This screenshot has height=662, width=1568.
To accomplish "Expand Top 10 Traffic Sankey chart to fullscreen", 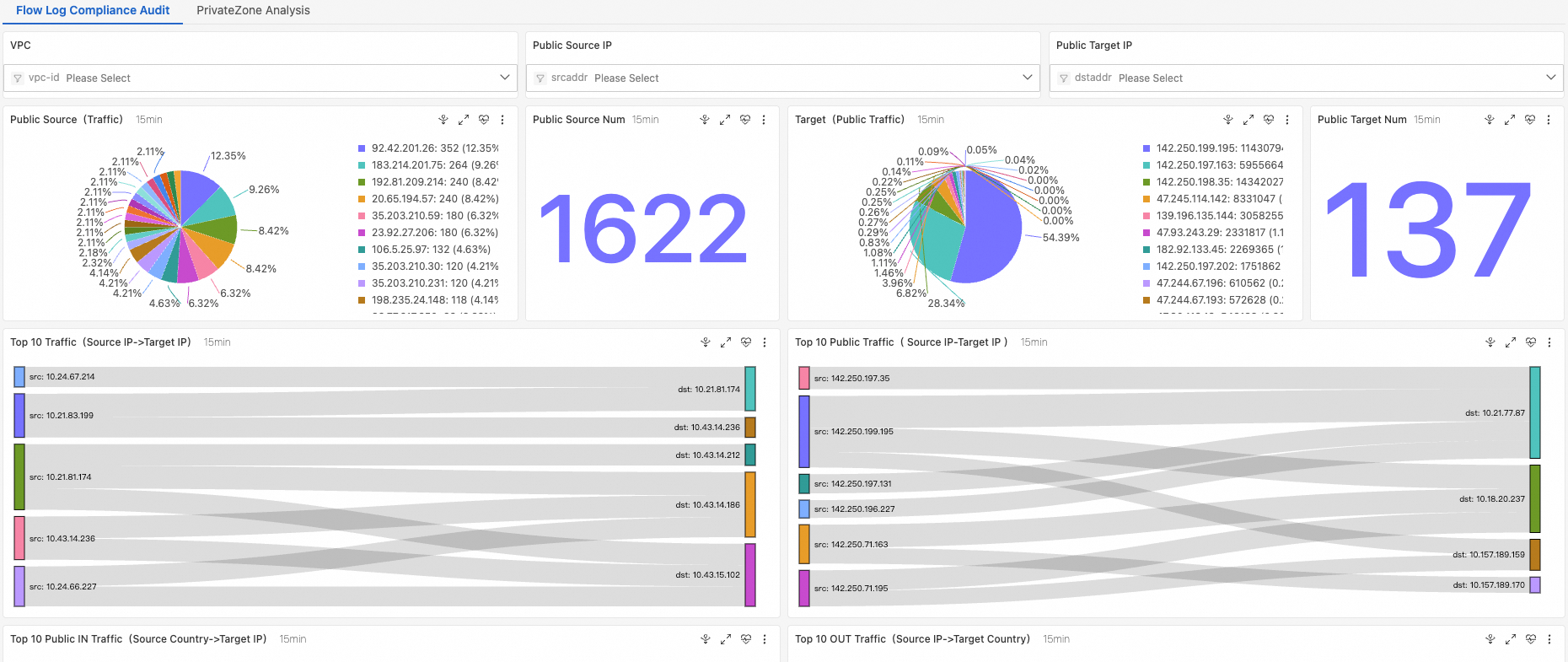I will 726,342.
